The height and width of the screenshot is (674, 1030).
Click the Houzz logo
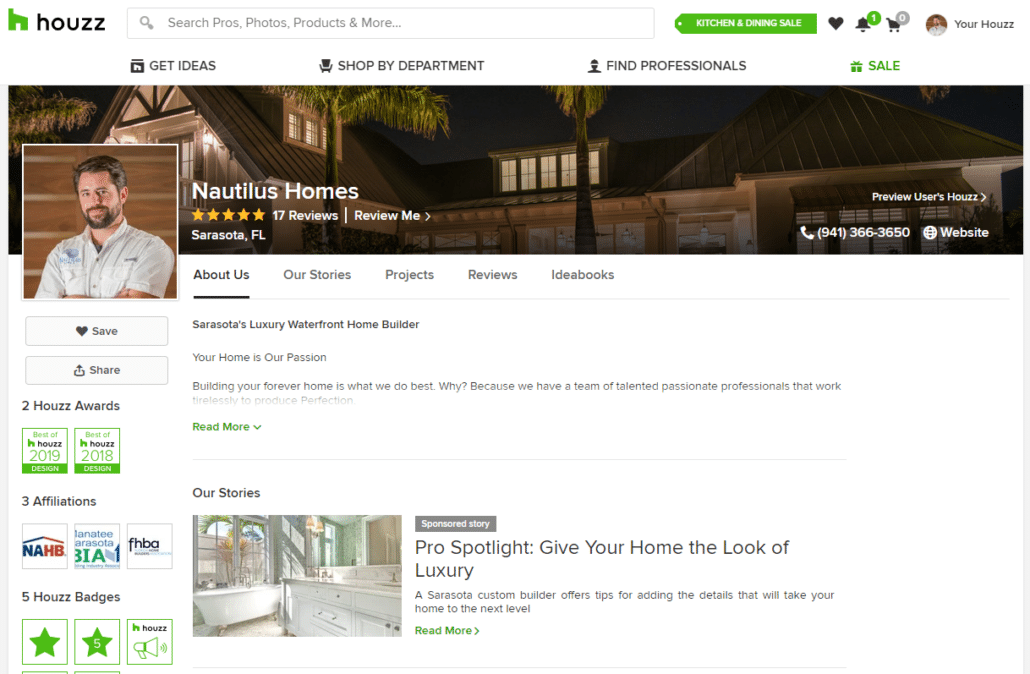(x=56, y=21)
